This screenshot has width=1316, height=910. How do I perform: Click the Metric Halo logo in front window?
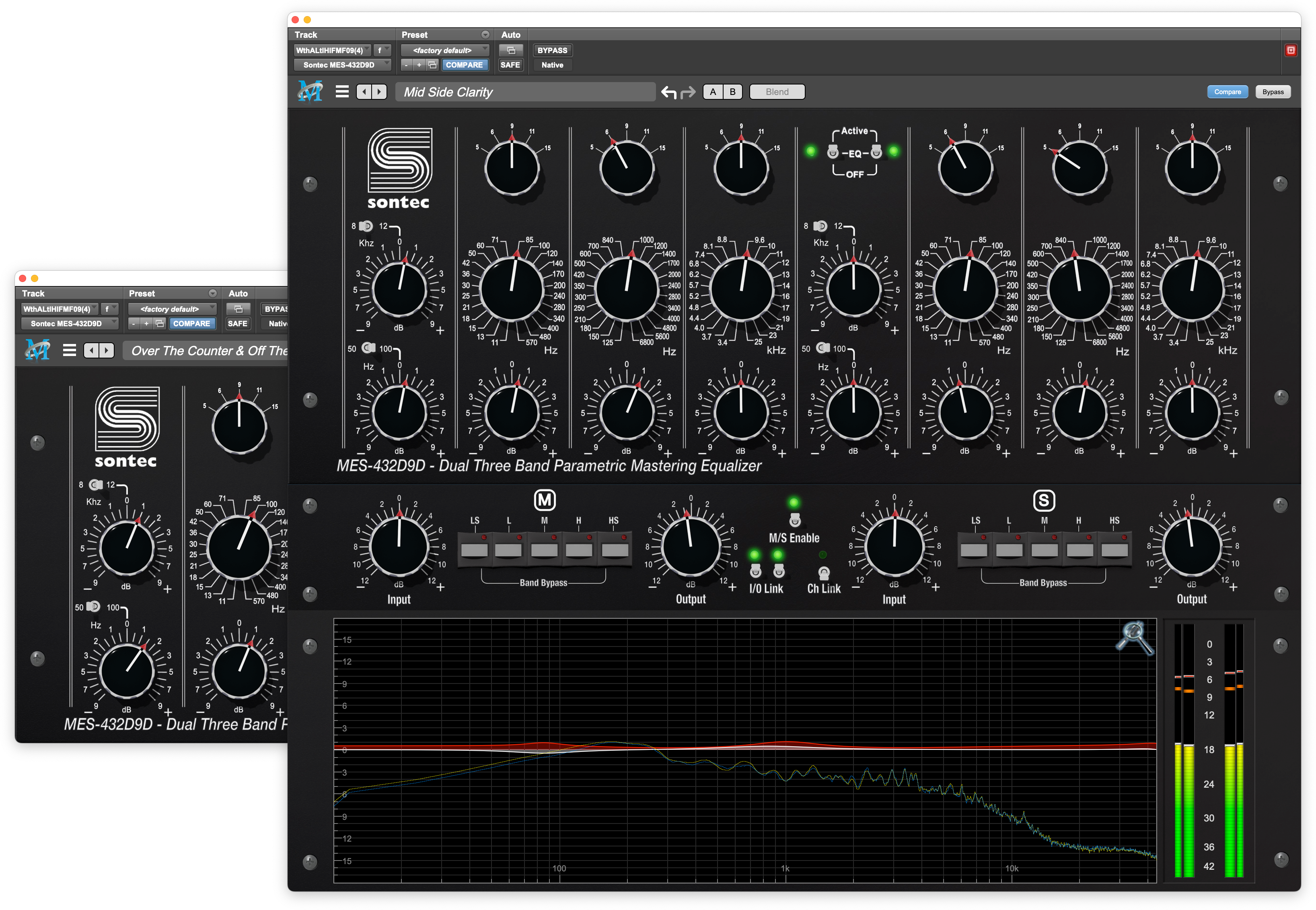[310, 91]
